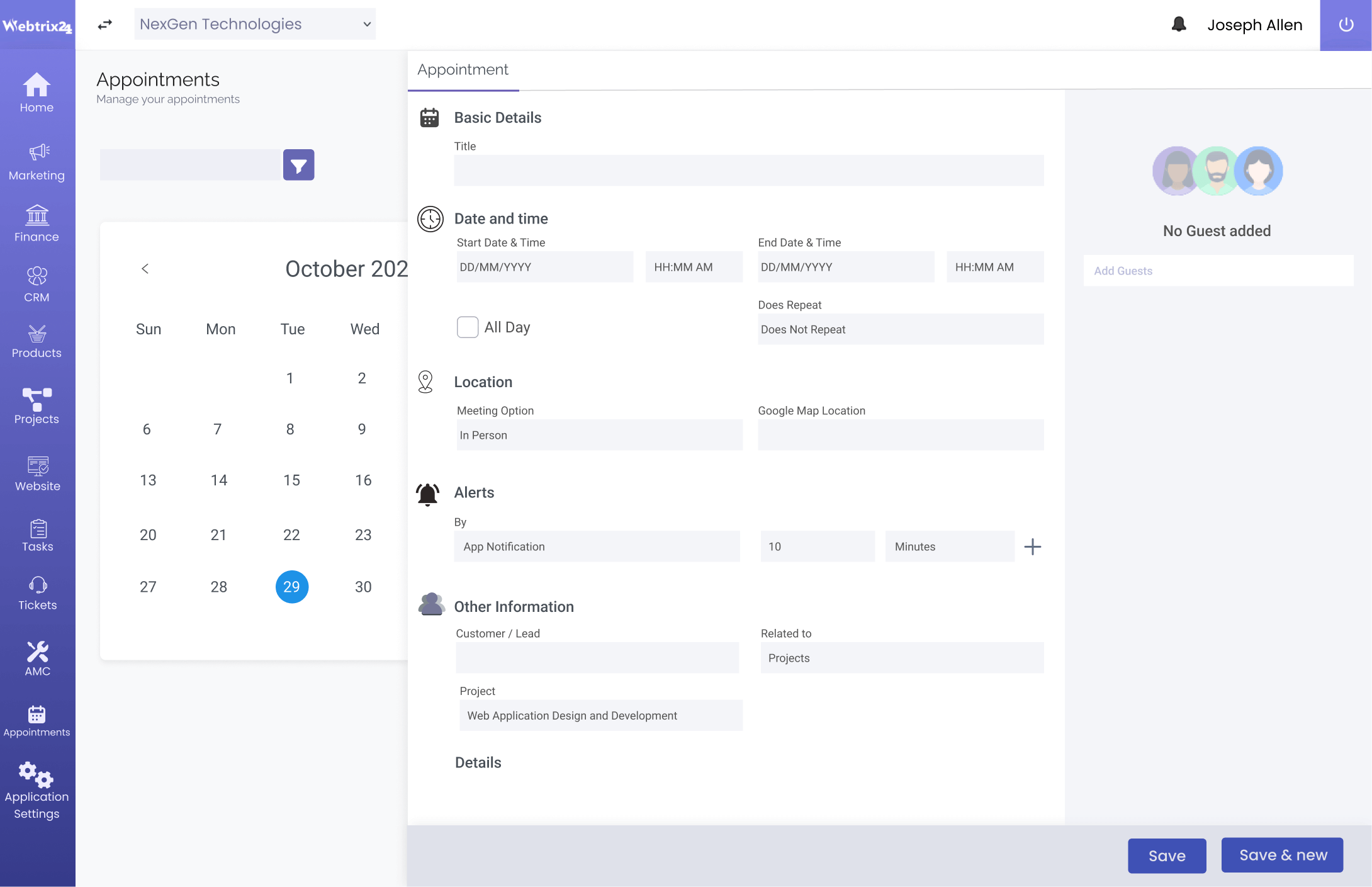1372x887 pixels.
Task: Click the alert value 10 field
Action: pyautogui.click(x=818, y=546)
